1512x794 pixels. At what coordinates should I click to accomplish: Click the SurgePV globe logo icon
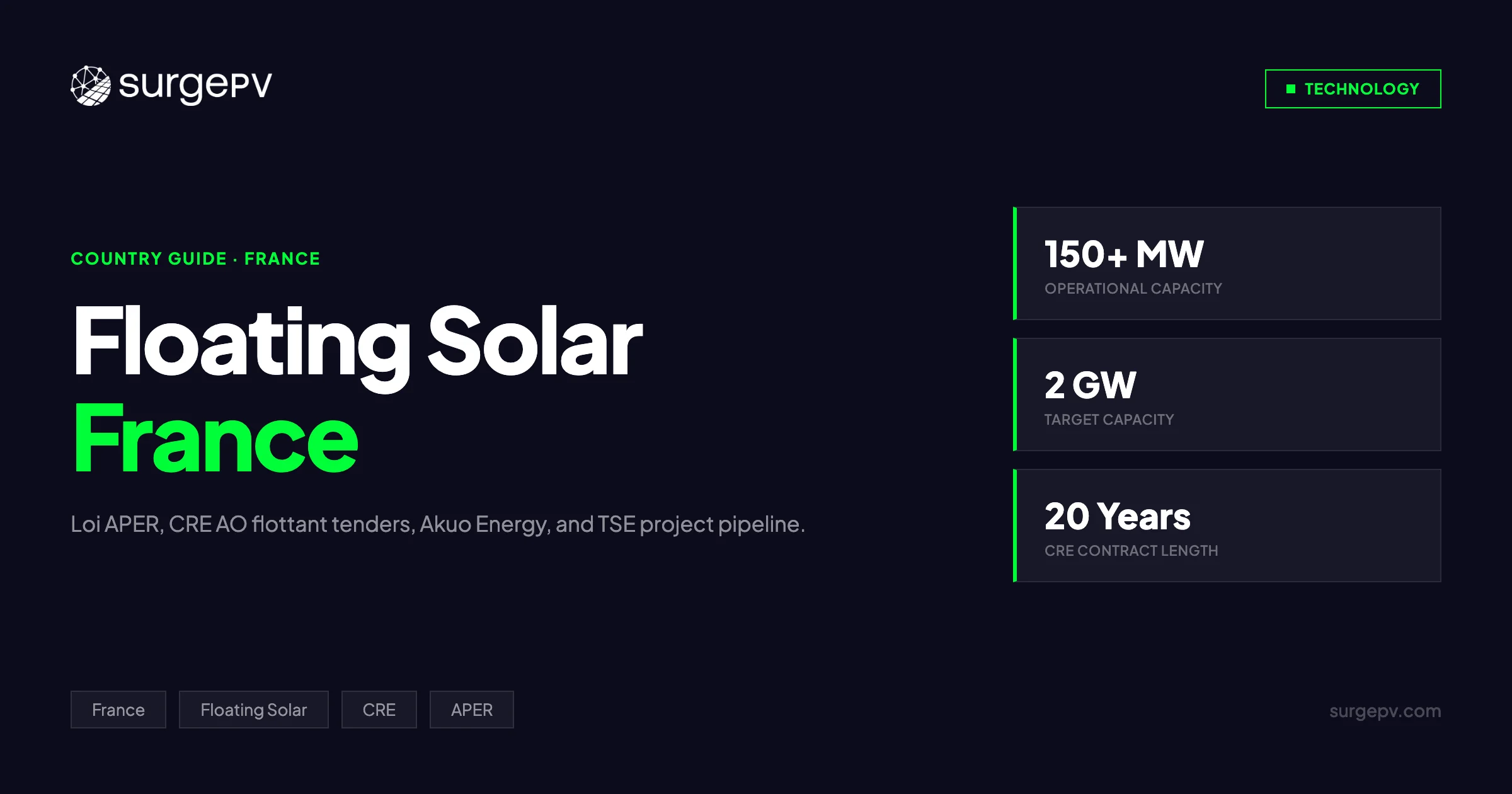(x=91, y=86)
